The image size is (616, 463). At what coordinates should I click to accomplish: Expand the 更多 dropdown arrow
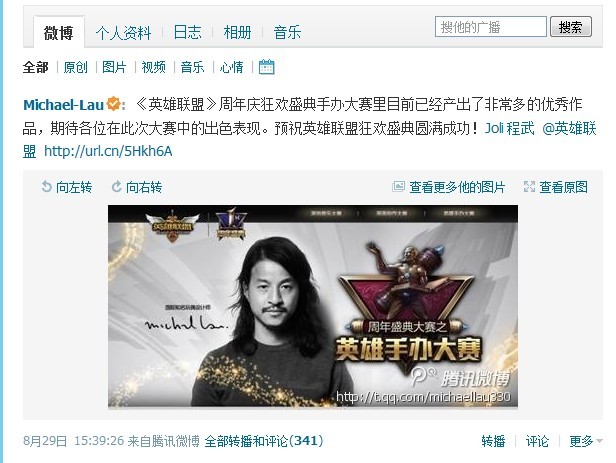pyautogui.click(x=600, y=441)
